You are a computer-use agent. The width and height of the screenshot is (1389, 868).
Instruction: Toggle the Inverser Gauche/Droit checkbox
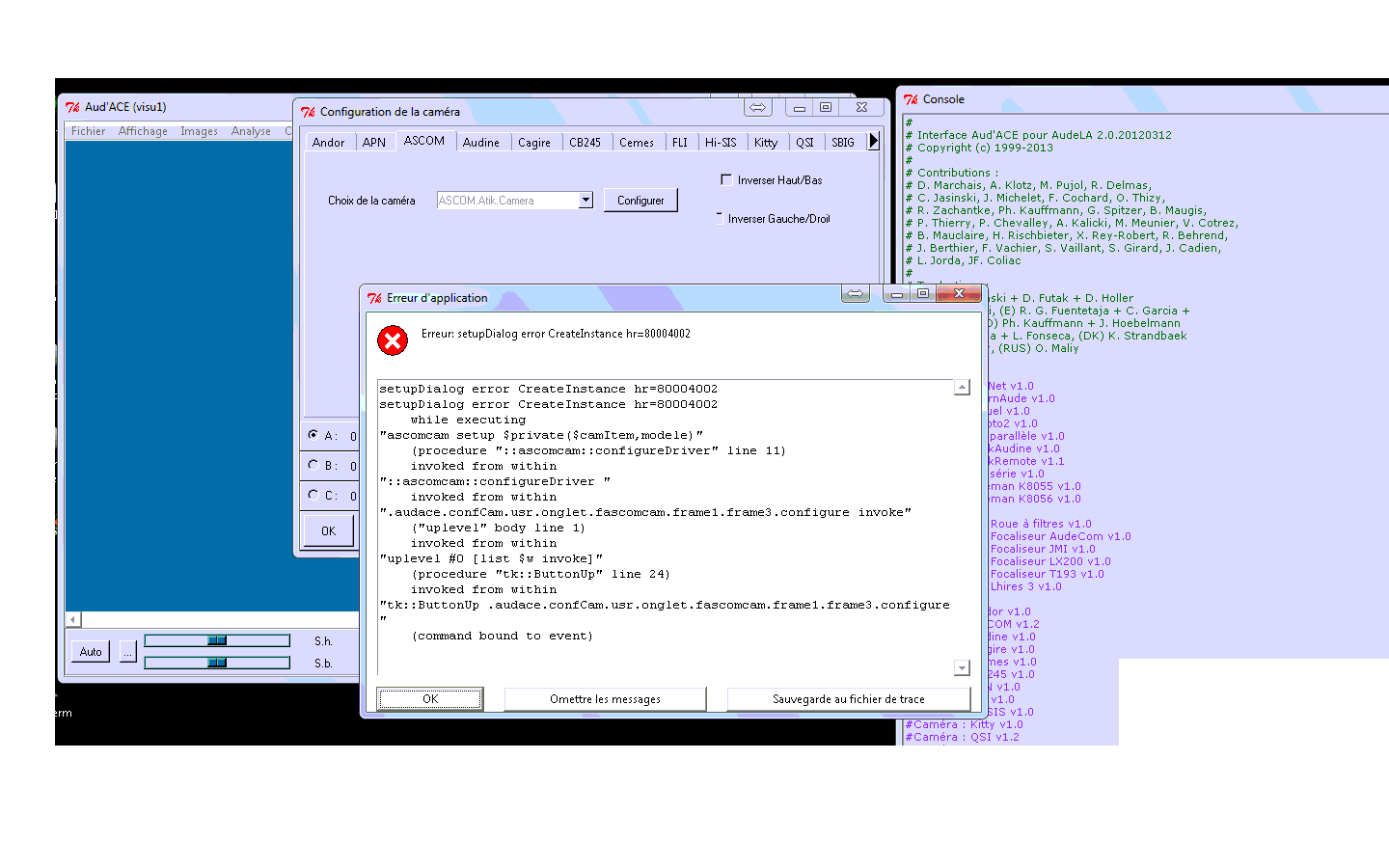(720, 218)
